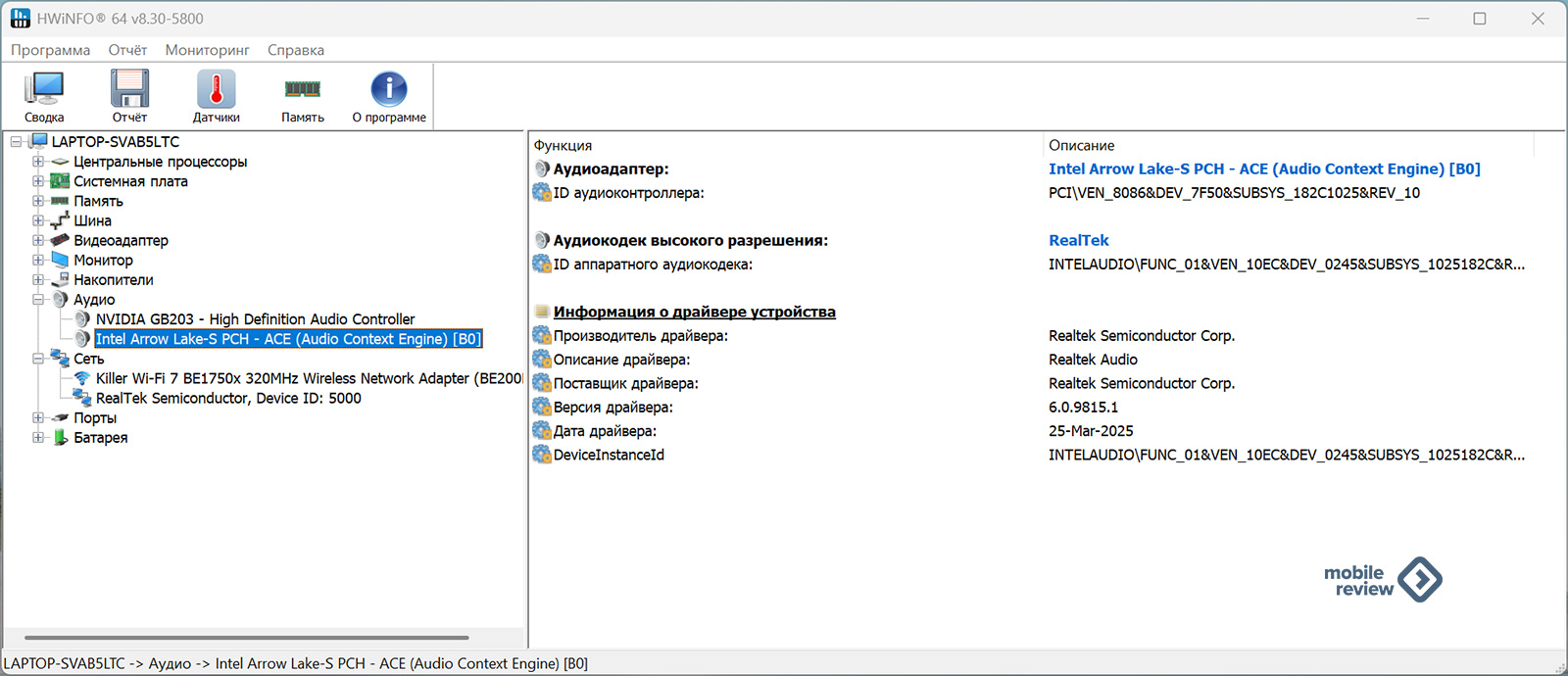This screenshot has width=1568, height=676.
Task: Select NVIDIA GB203 High Definition Audio Controller
Action: tap(255, 319)
